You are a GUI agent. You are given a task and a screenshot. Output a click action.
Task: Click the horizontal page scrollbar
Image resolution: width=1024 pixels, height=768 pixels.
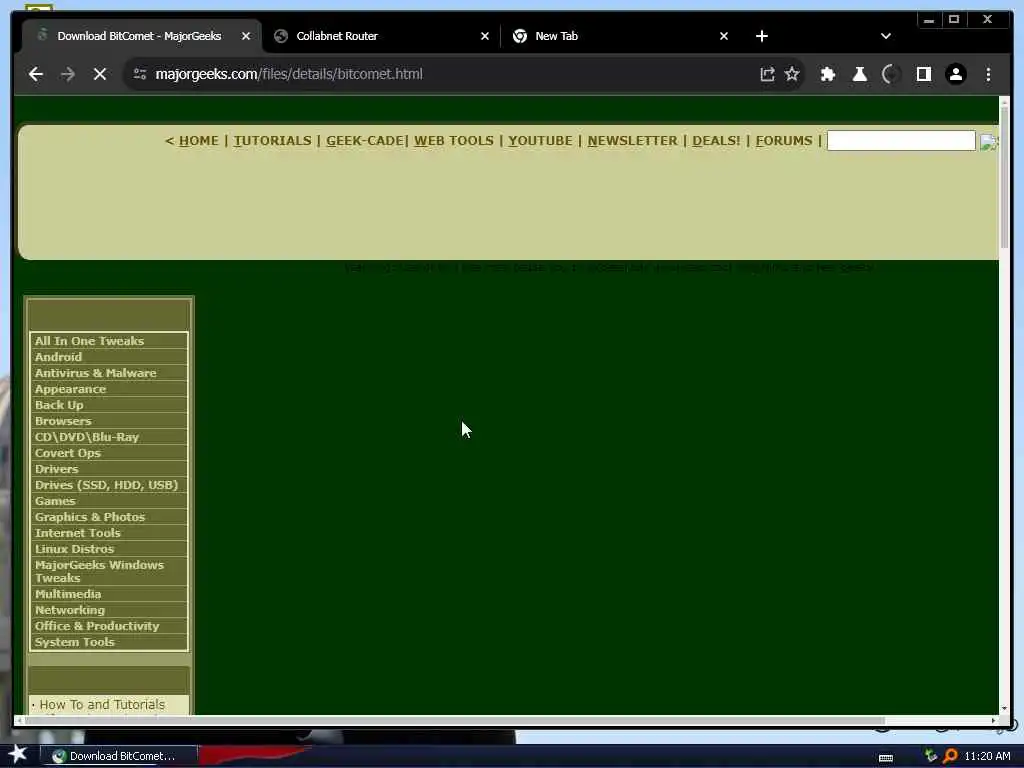click(x=455, y=721)
